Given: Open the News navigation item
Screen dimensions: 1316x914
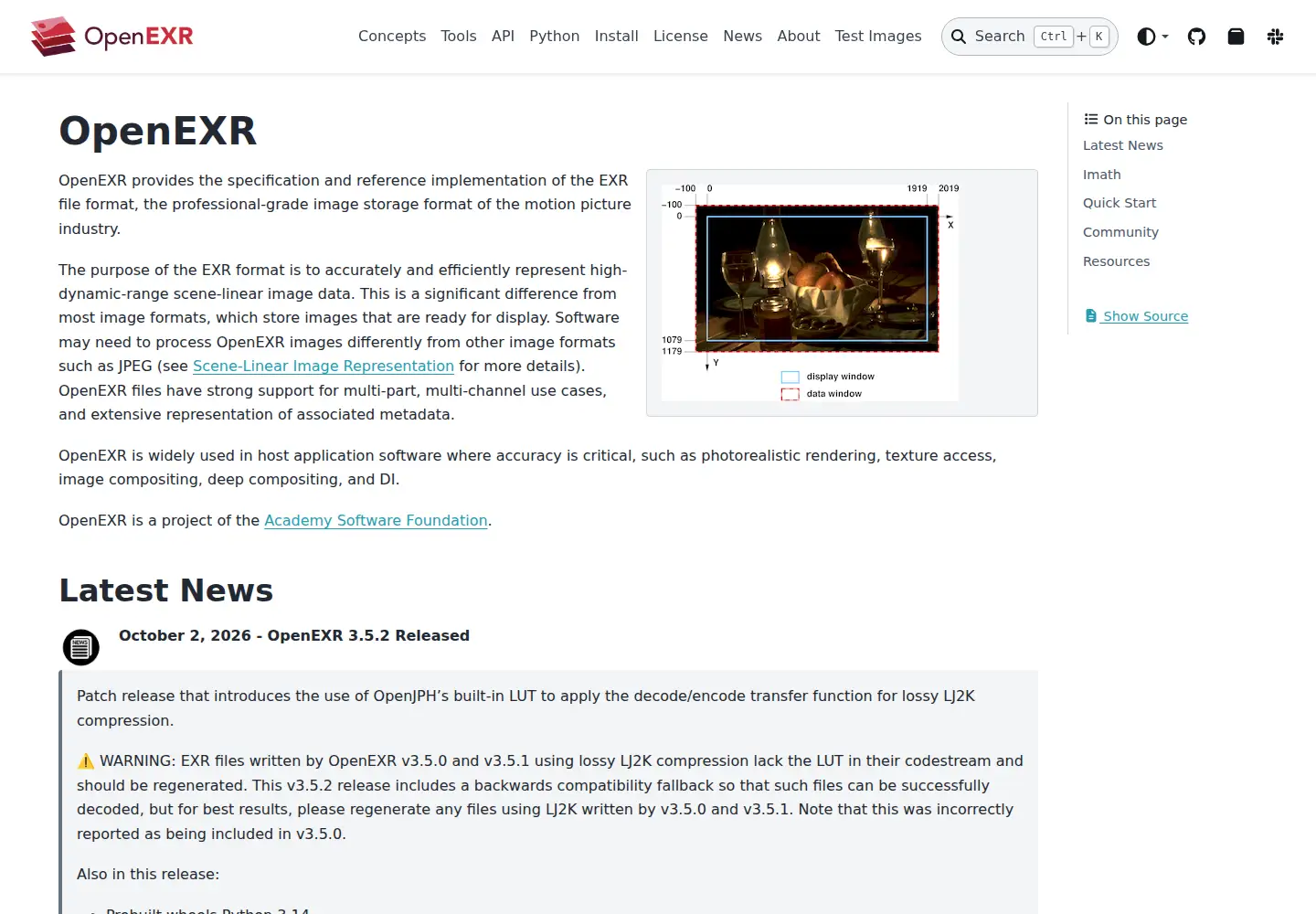Looking at the screenshot, I should (742, 37).
